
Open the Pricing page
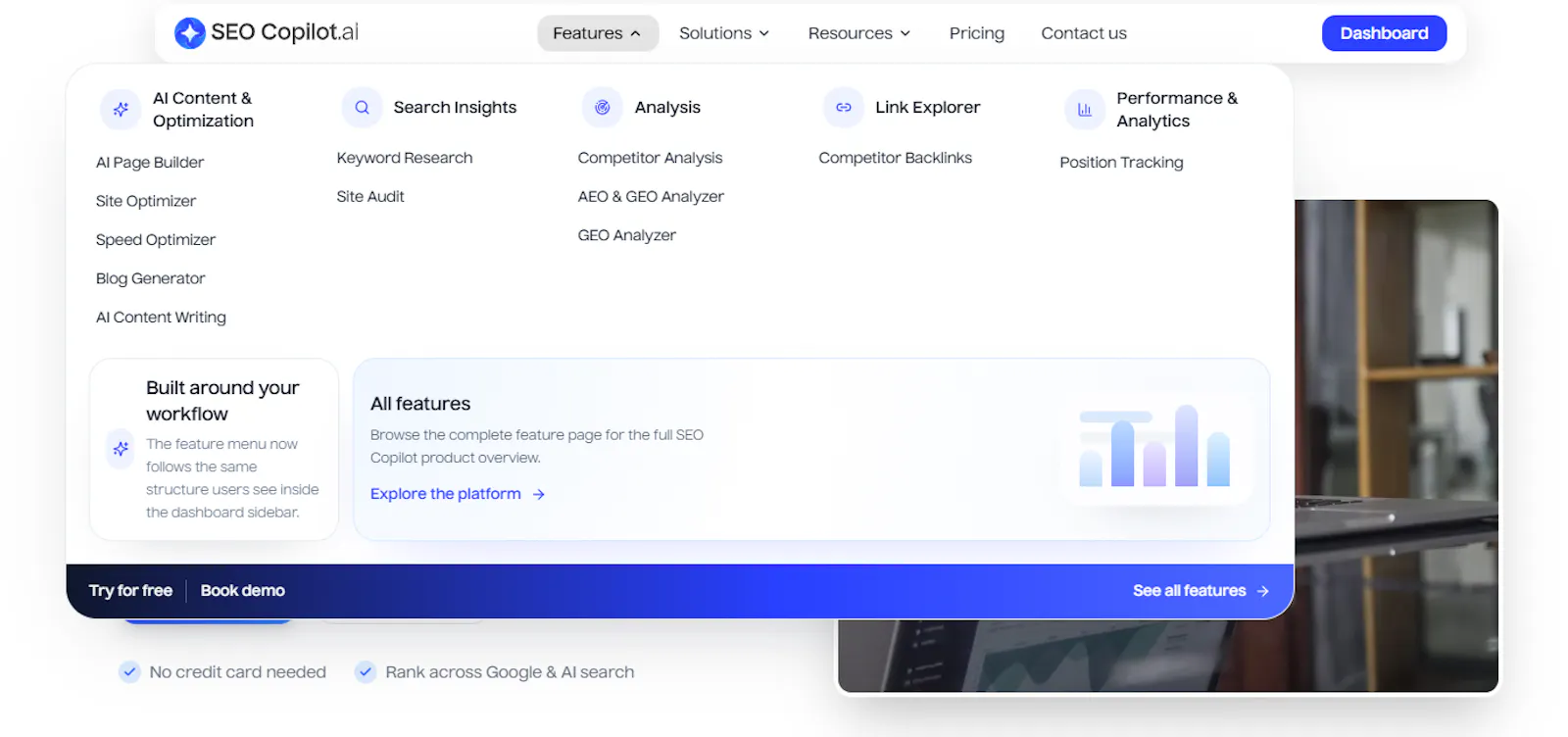click(977, 33)
